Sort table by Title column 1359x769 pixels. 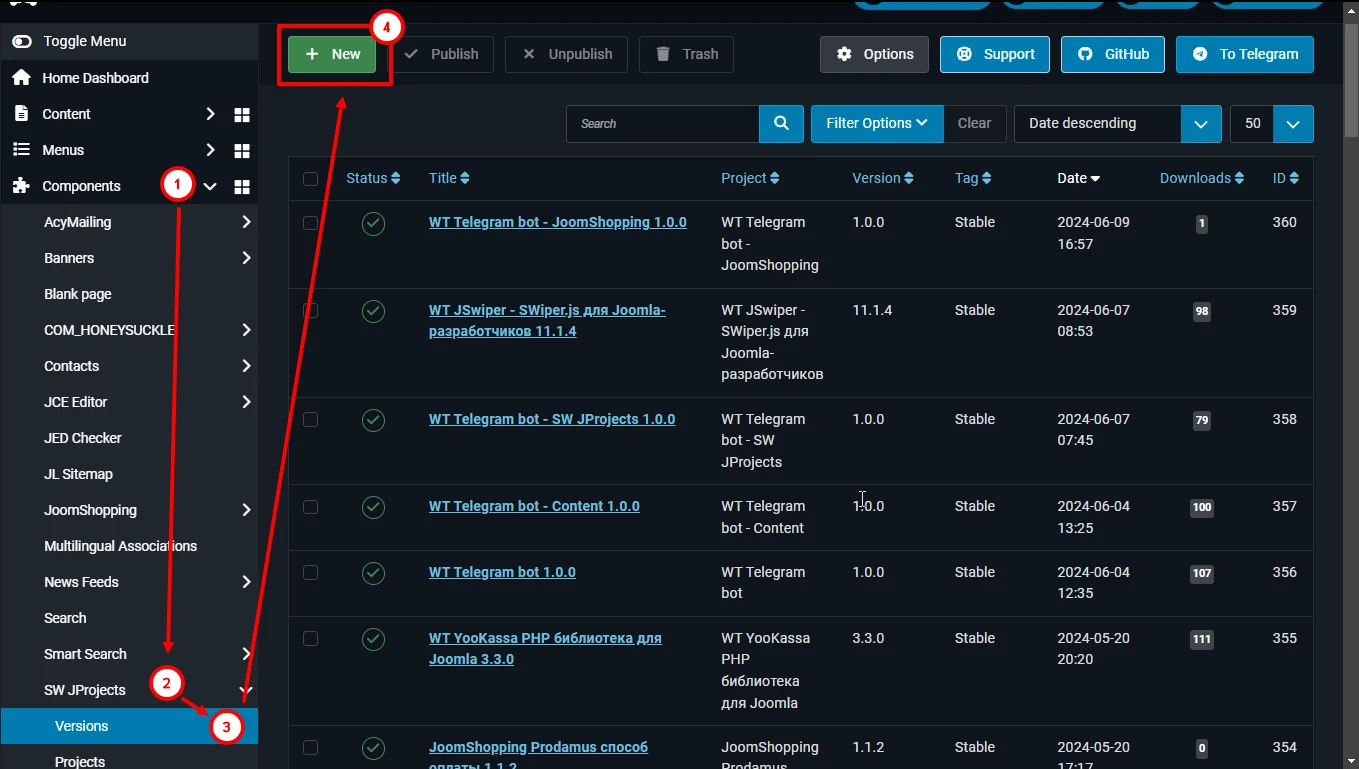point(449,178)
